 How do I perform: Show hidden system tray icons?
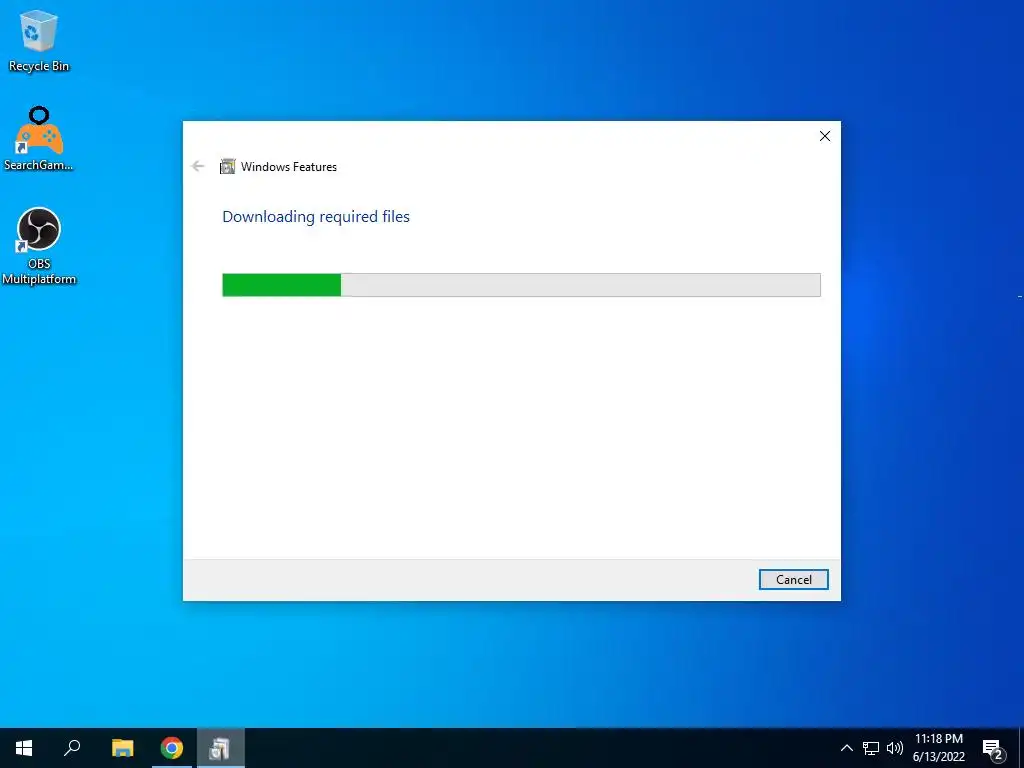(x=846, y=748)
